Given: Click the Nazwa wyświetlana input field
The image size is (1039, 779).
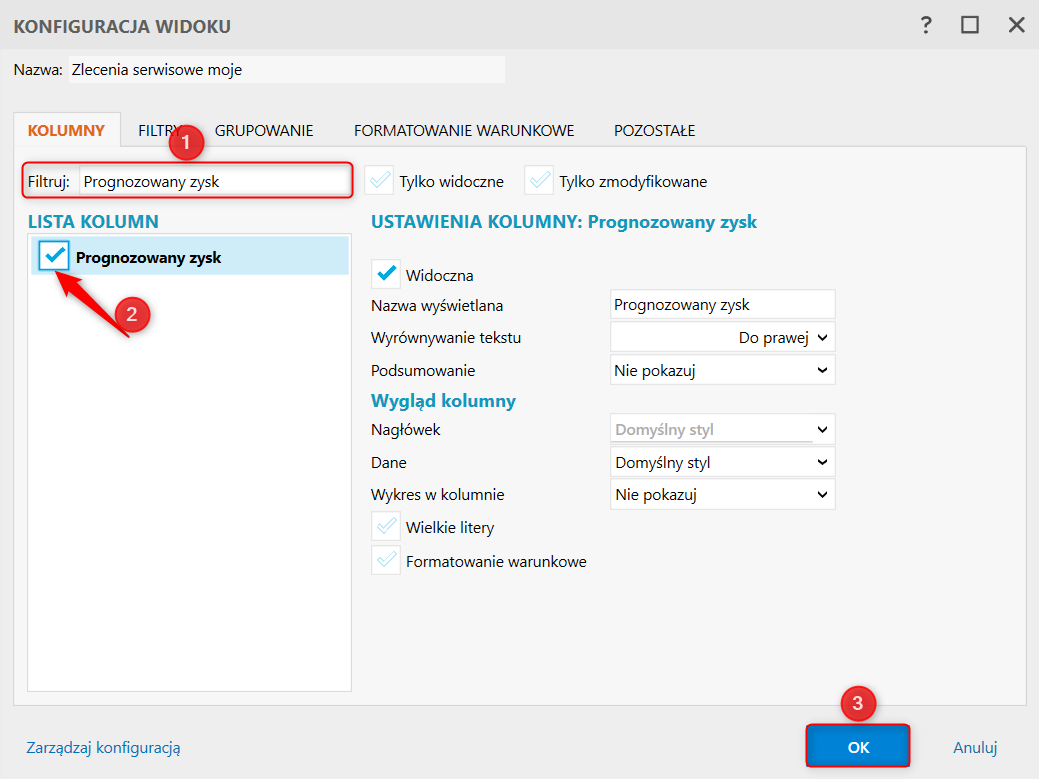Looking at the screenshot, I should coord(722,305).
